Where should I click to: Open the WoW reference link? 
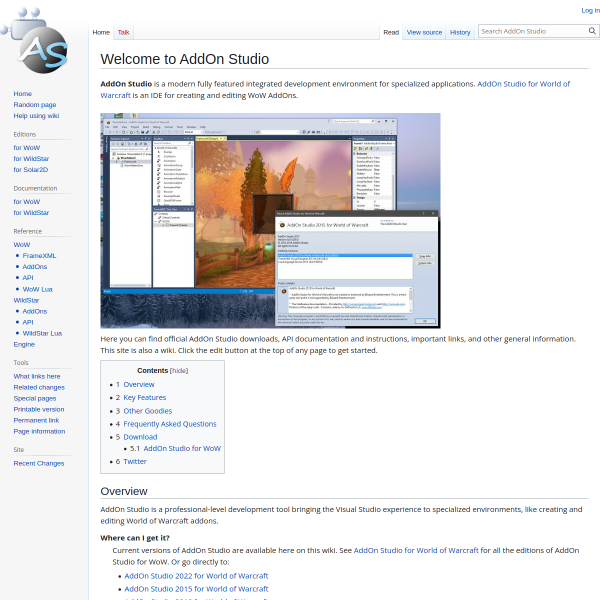[22, 245]
